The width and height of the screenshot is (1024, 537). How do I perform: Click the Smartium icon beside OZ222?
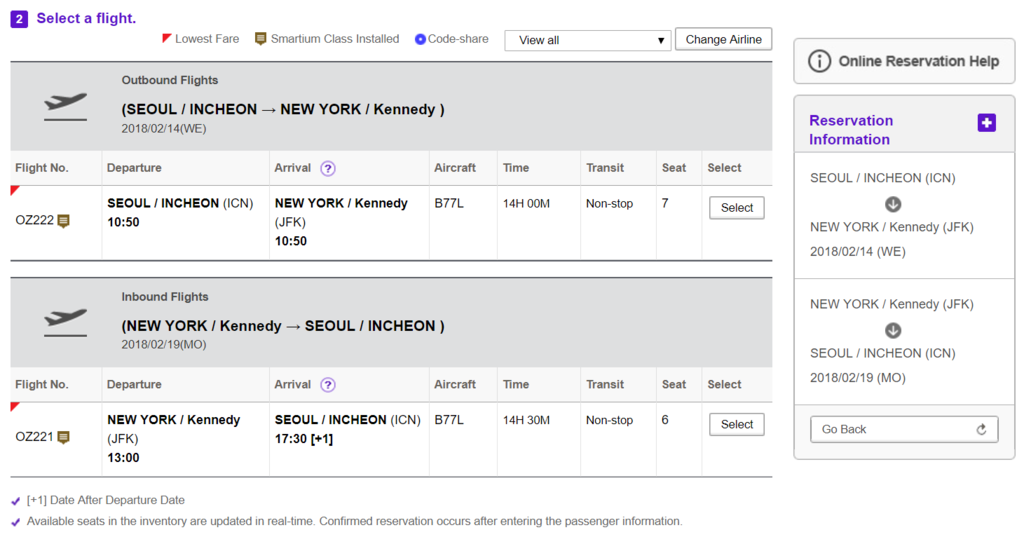click(64, 221)
